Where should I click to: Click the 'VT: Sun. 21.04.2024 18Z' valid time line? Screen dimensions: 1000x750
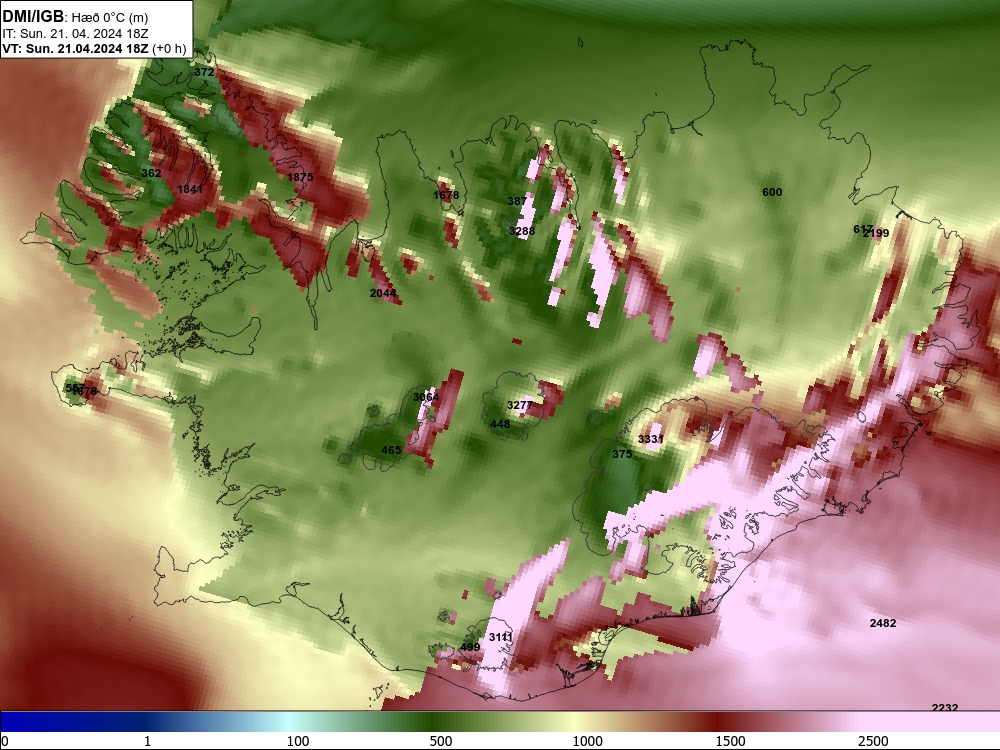(x=75, y=48)
